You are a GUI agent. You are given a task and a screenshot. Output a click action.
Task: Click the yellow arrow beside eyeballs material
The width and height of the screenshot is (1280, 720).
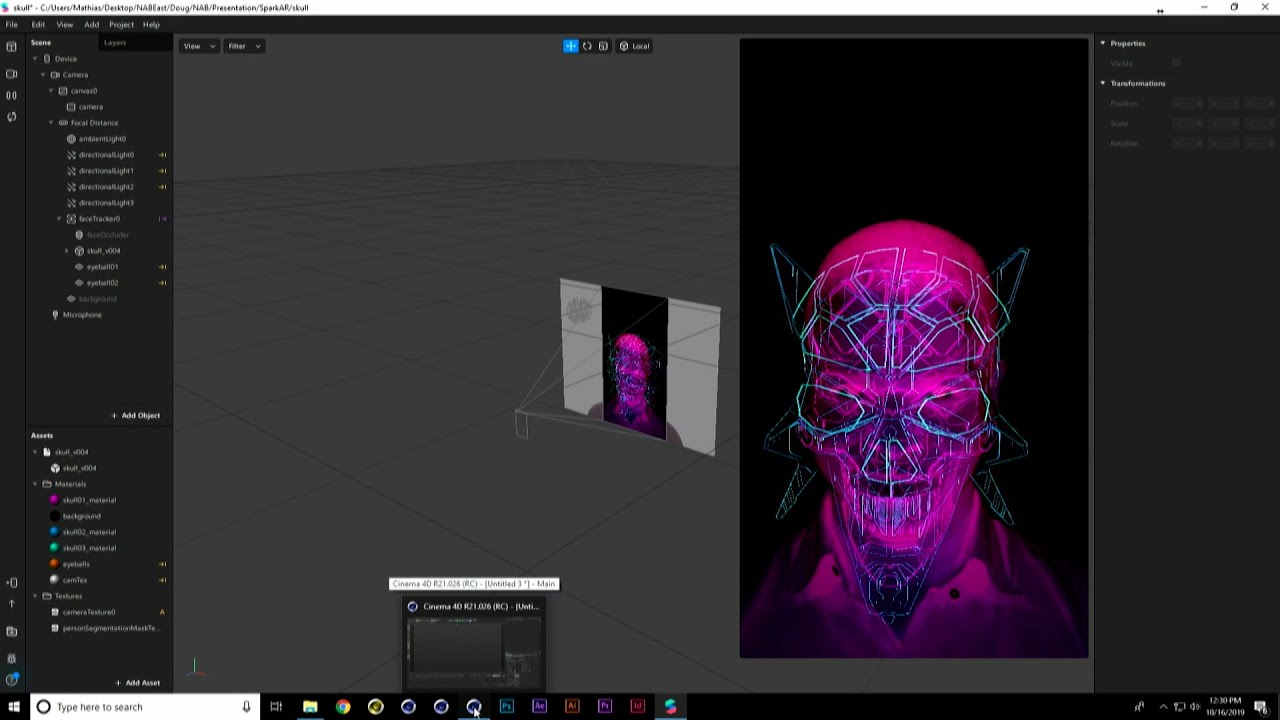pyautogui.click(x=162, y=564)
